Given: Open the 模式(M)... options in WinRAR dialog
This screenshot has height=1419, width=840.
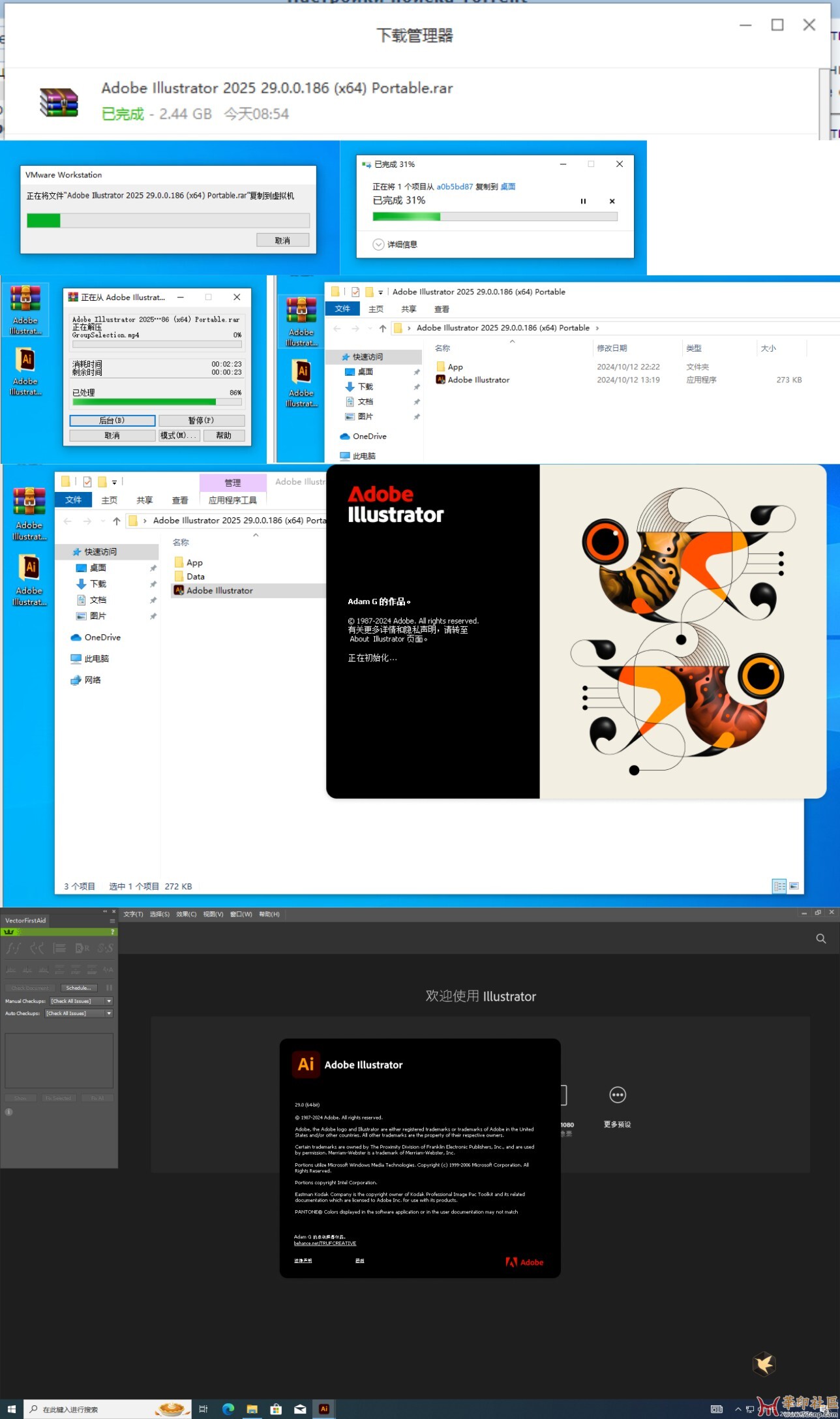Looking at the screenshot, I should point(179,436).
